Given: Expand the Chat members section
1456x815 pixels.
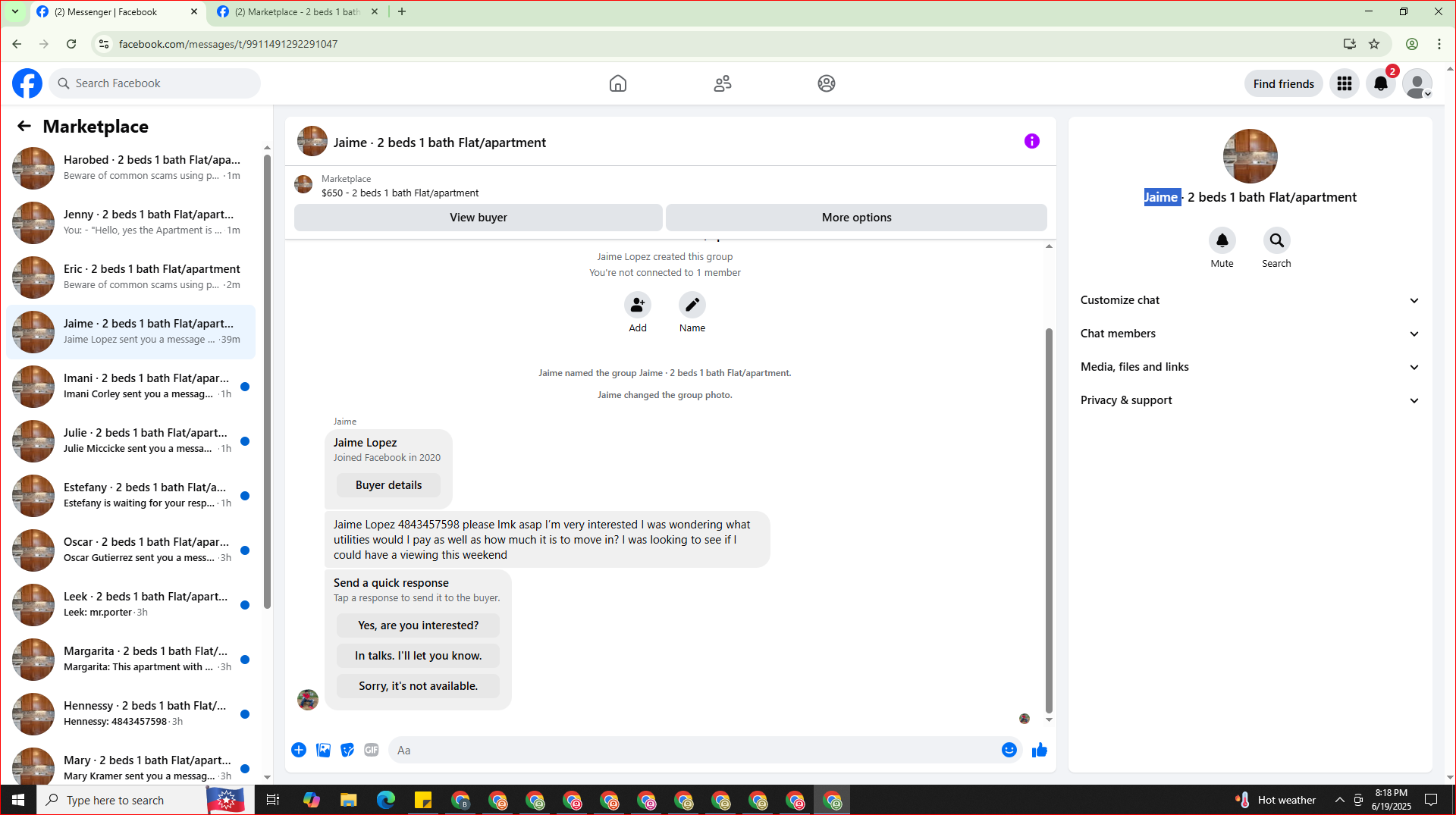Looking at the screenshot, I should pos(1250,334).
